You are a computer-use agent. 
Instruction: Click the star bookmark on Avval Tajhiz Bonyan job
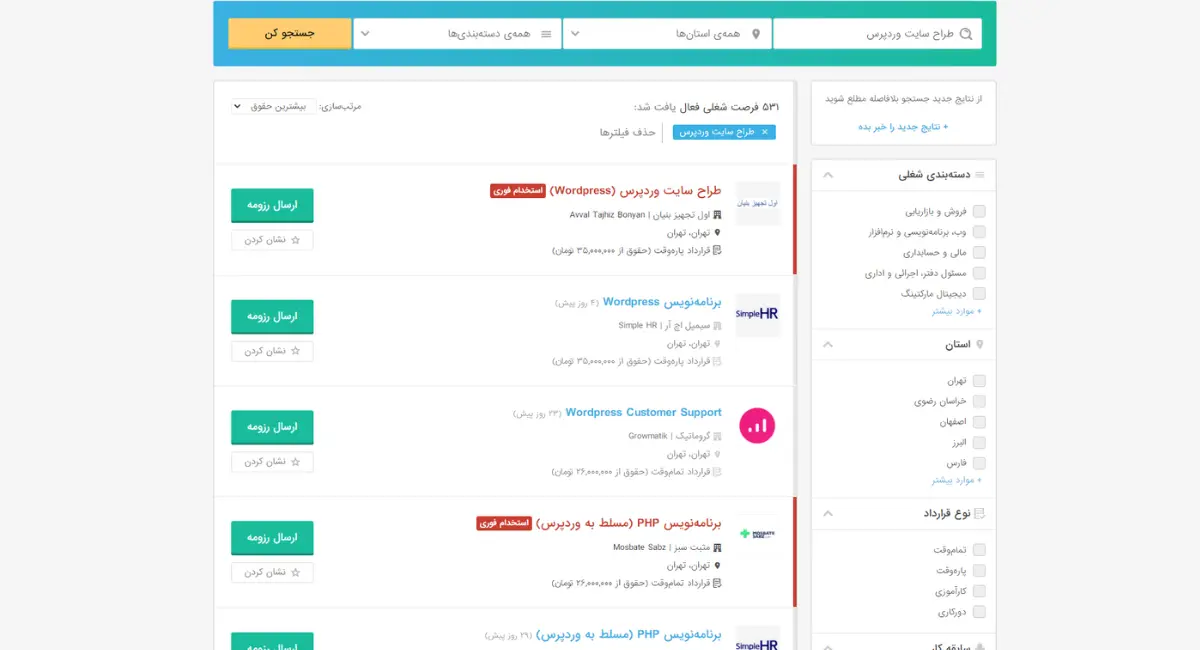(295, 240)
